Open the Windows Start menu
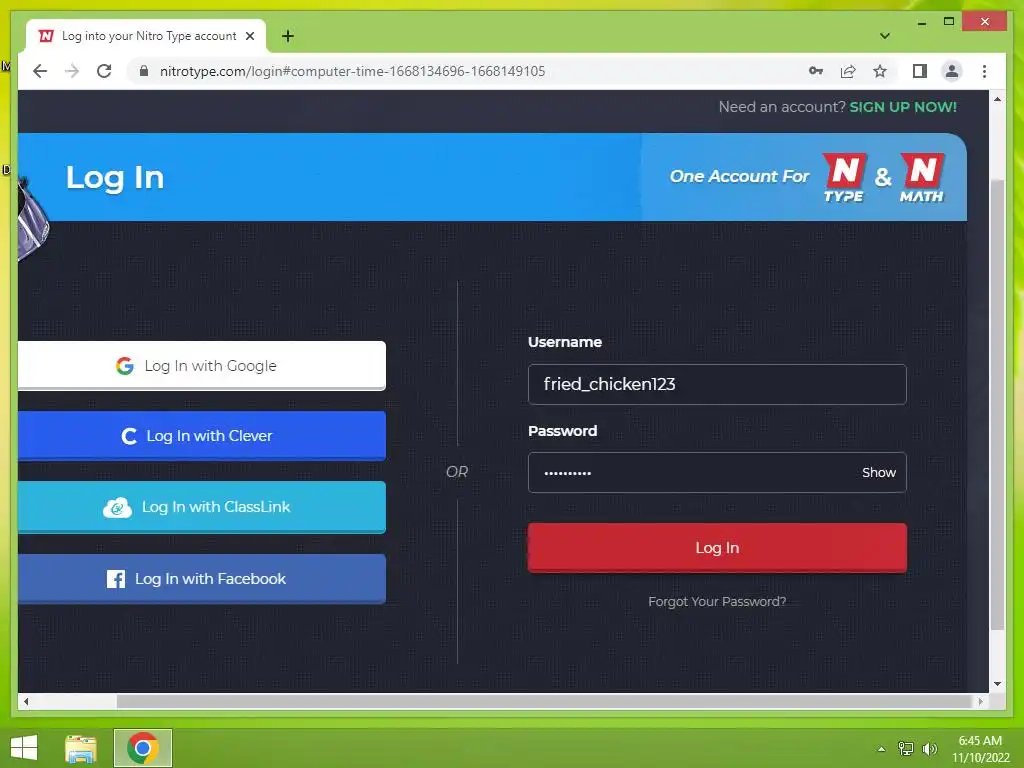 tap(24, 748)
